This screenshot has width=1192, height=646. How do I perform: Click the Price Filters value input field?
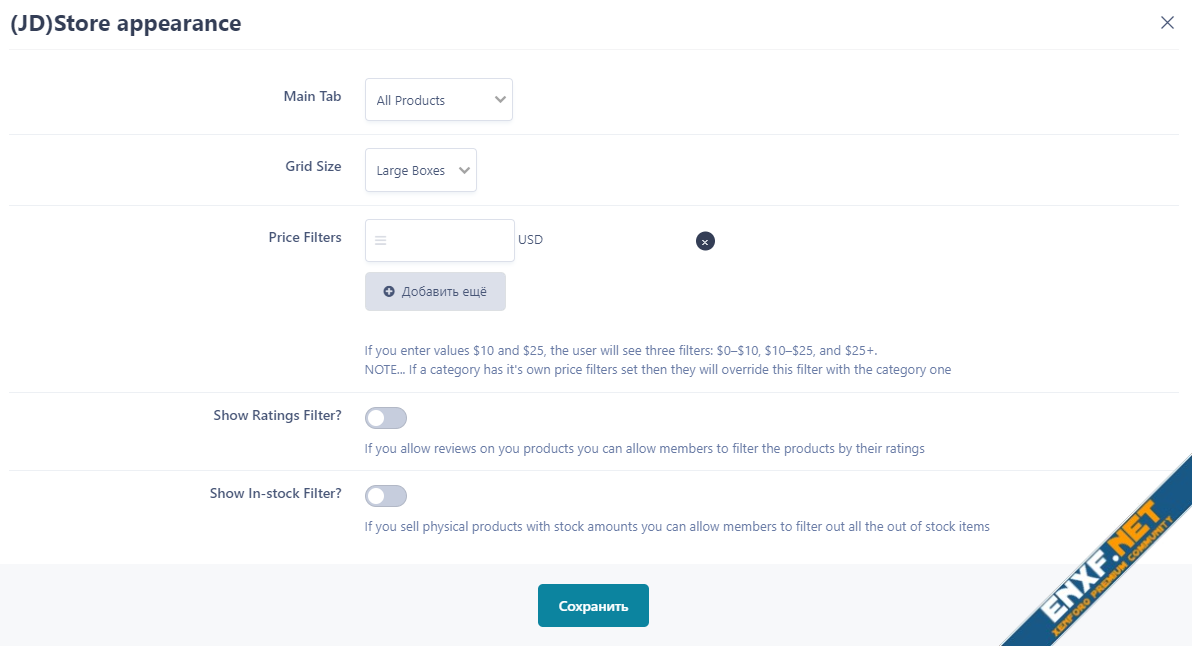[x=450, y=241]
